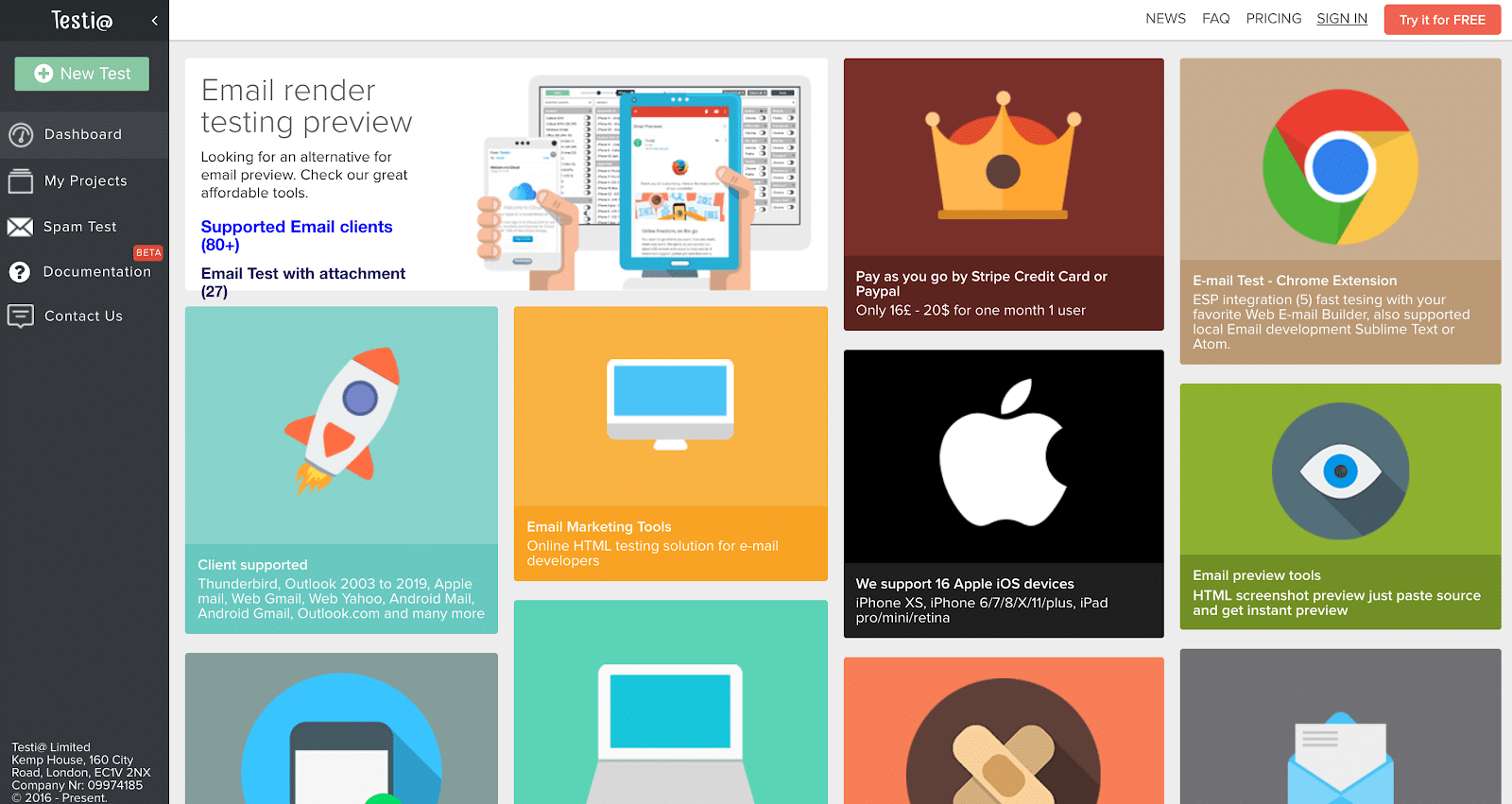The width and height of the screenshot is (1512, 804).
Task: Click Thunderbird, Outlook 2003 to 2019 description
Action: click(x=341, y=599)
